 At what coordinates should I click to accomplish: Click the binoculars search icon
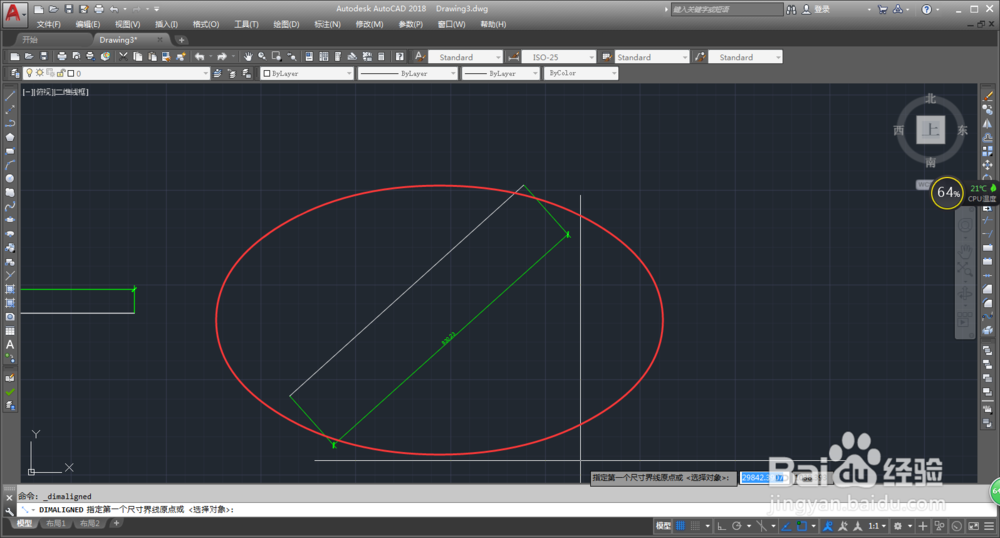point(791,9)
